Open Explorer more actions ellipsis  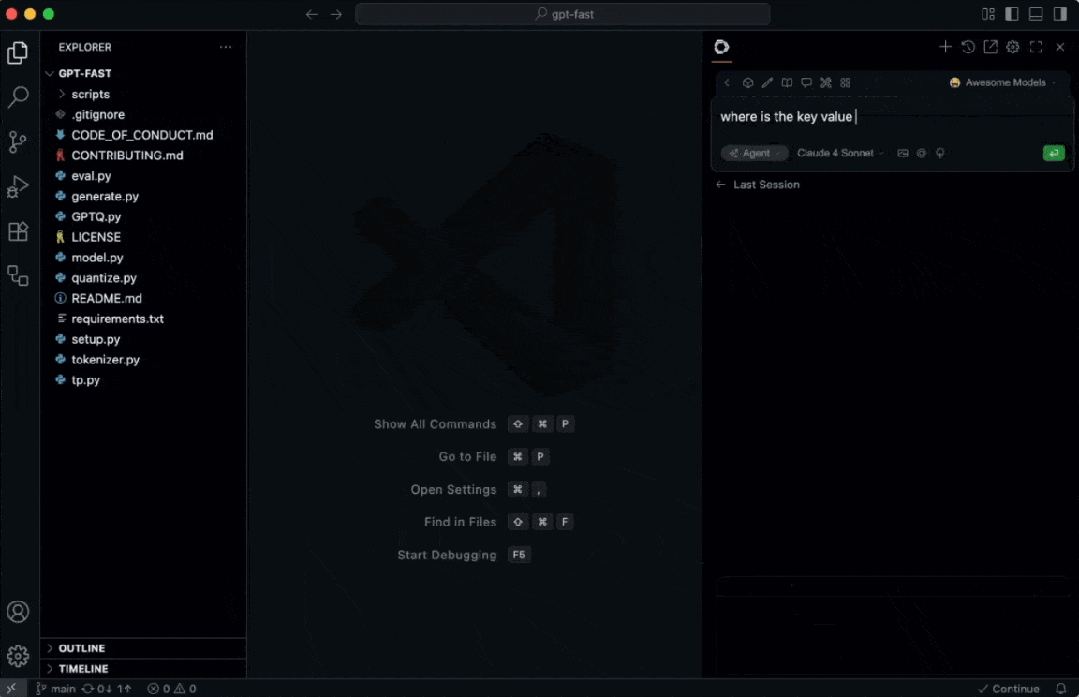pyautogui.click(x=226, y=47)
